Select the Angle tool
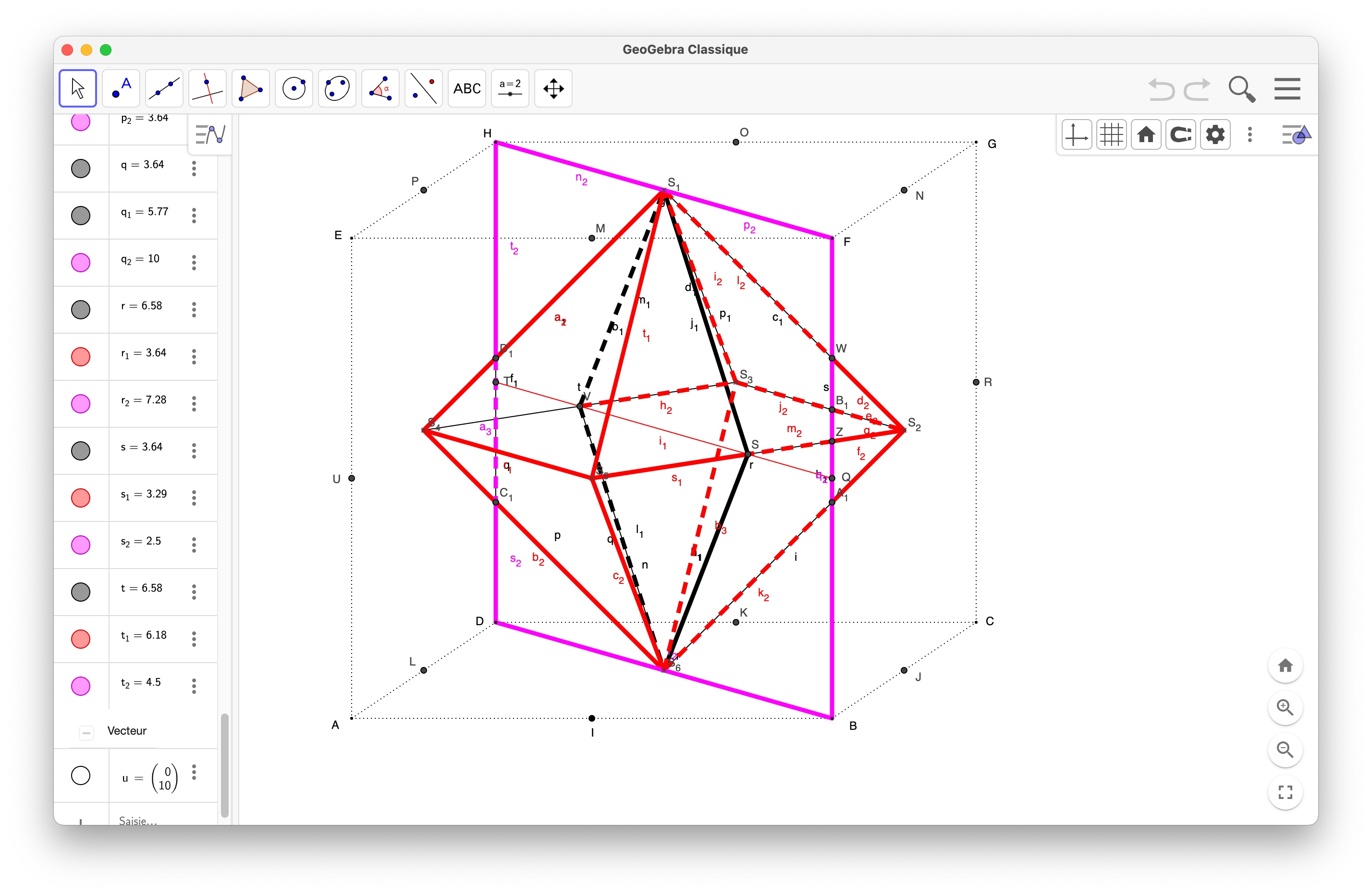The image size is (1372, 896). click(x=380, y=88)
